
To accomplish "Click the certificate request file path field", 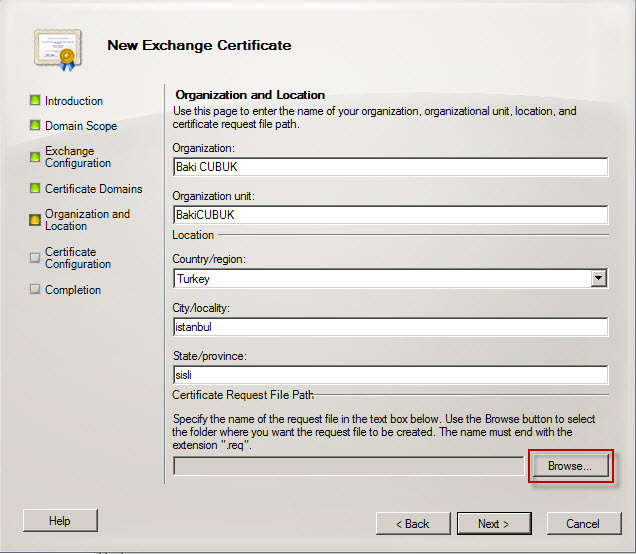I will (348, 466).
